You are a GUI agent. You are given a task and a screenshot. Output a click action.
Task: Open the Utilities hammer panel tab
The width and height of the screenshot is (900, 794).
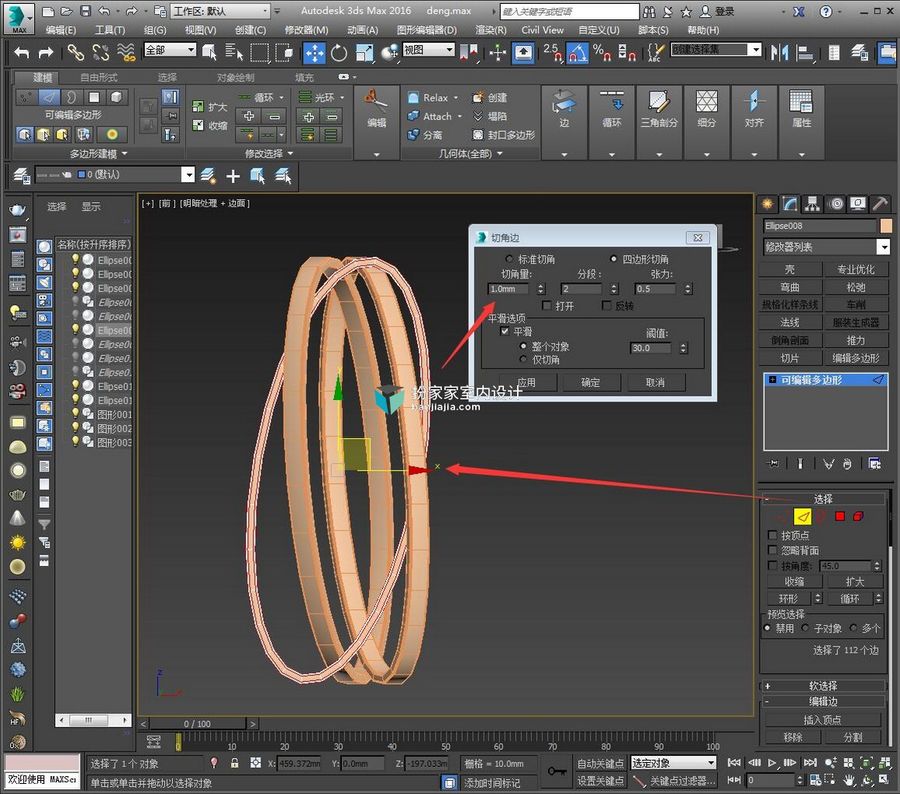pyautogui.click(x=880, y=204)
